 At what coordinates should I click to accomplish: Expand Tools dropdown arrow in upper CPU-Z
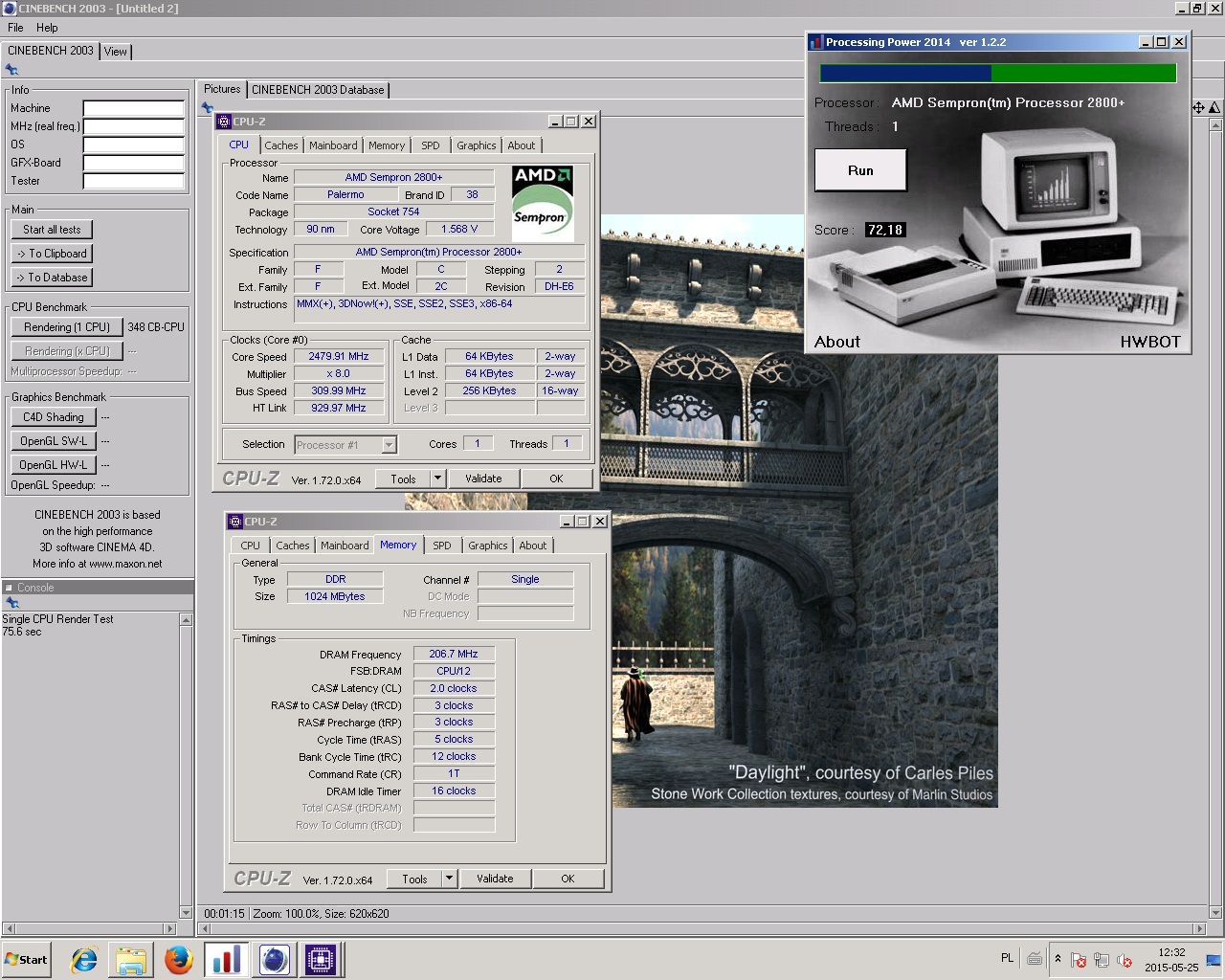click(x=437, y=479)
